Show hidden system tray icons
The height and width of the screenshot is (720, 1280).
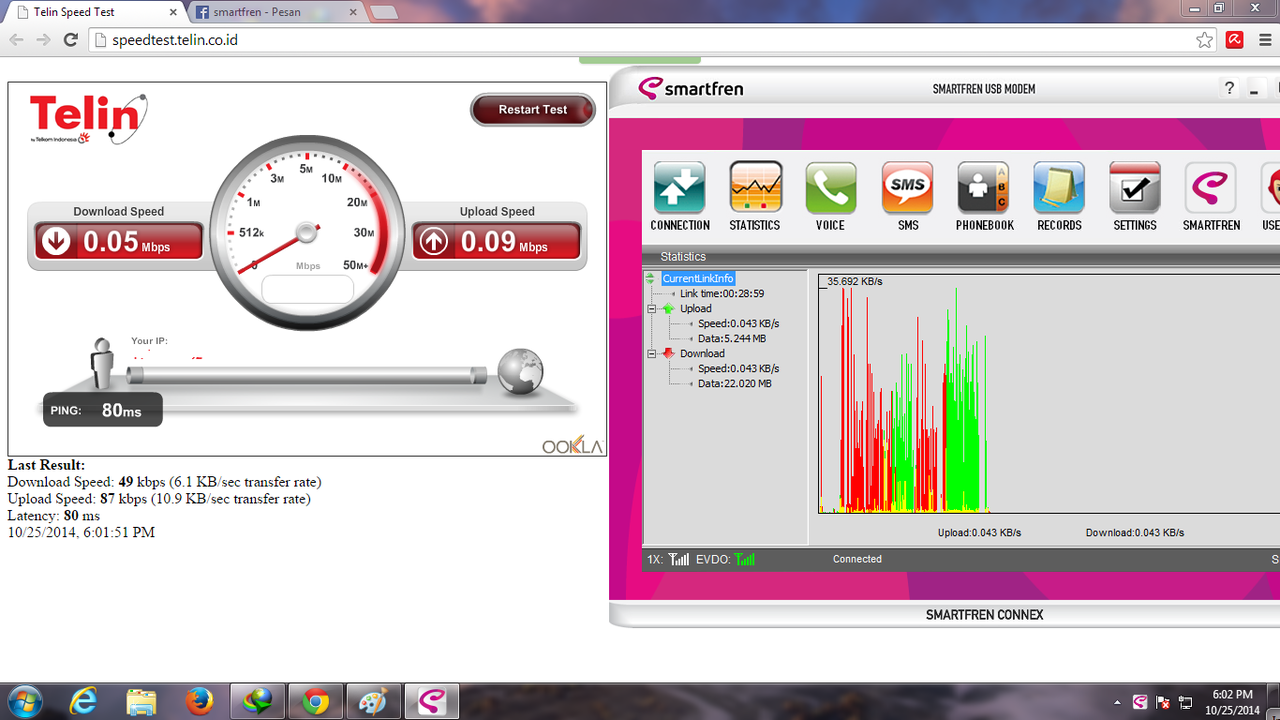point(1117,702)
